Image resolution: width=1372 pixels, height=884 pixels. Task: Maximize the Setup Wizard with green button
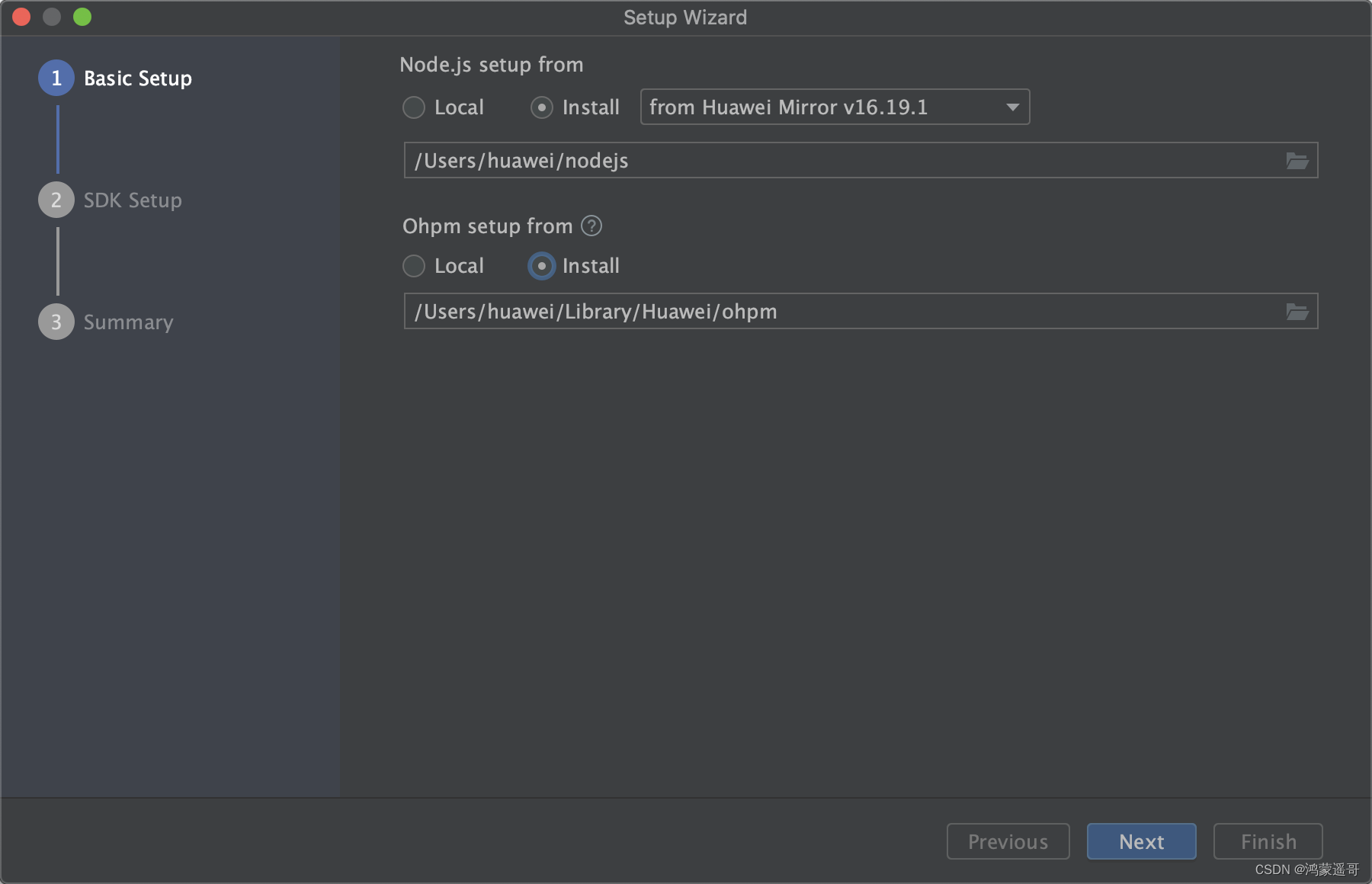point(82,17)
